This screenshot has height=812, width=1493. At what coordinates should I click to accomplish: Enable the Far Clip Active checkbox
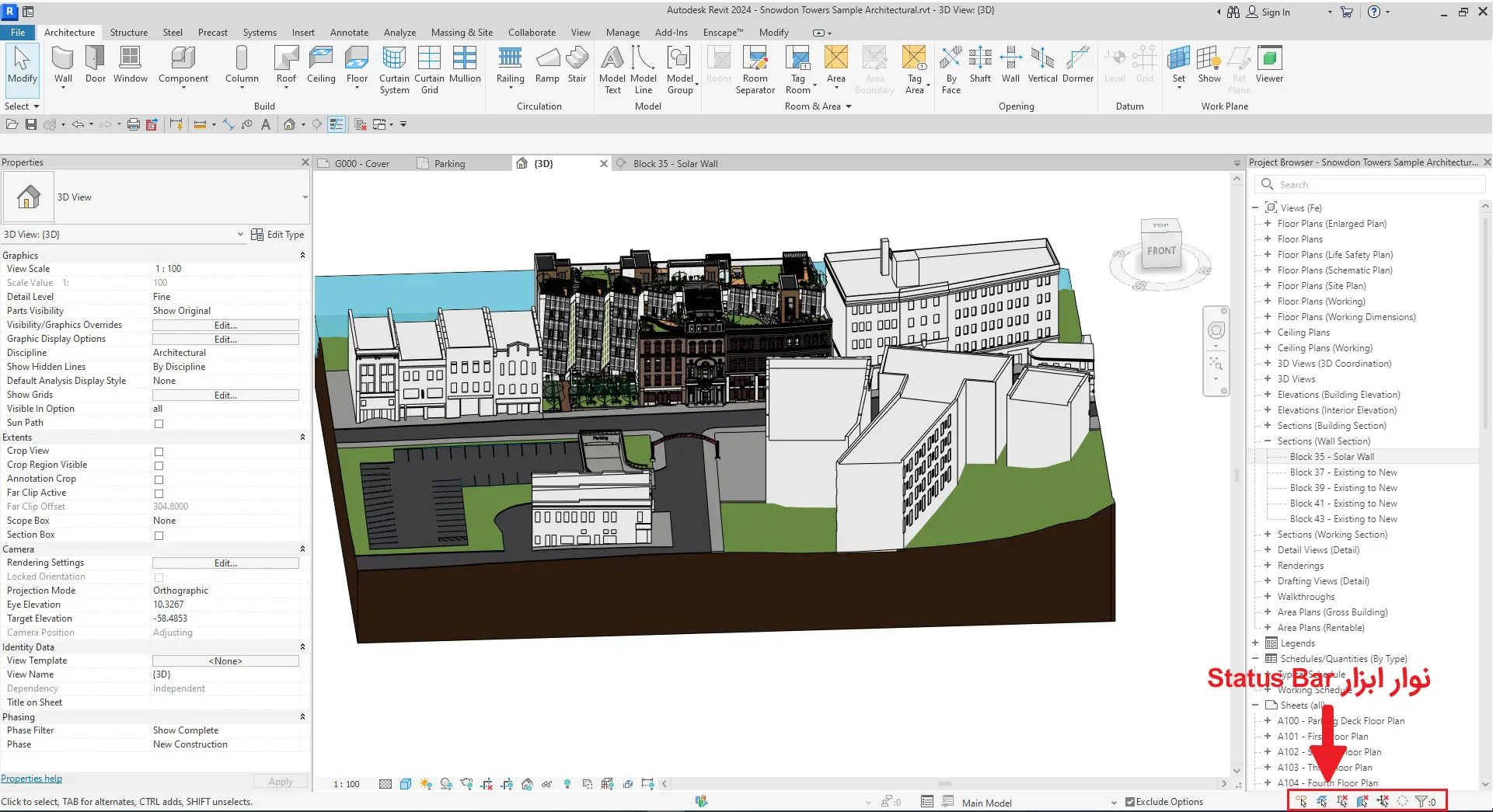coord(159,493)
